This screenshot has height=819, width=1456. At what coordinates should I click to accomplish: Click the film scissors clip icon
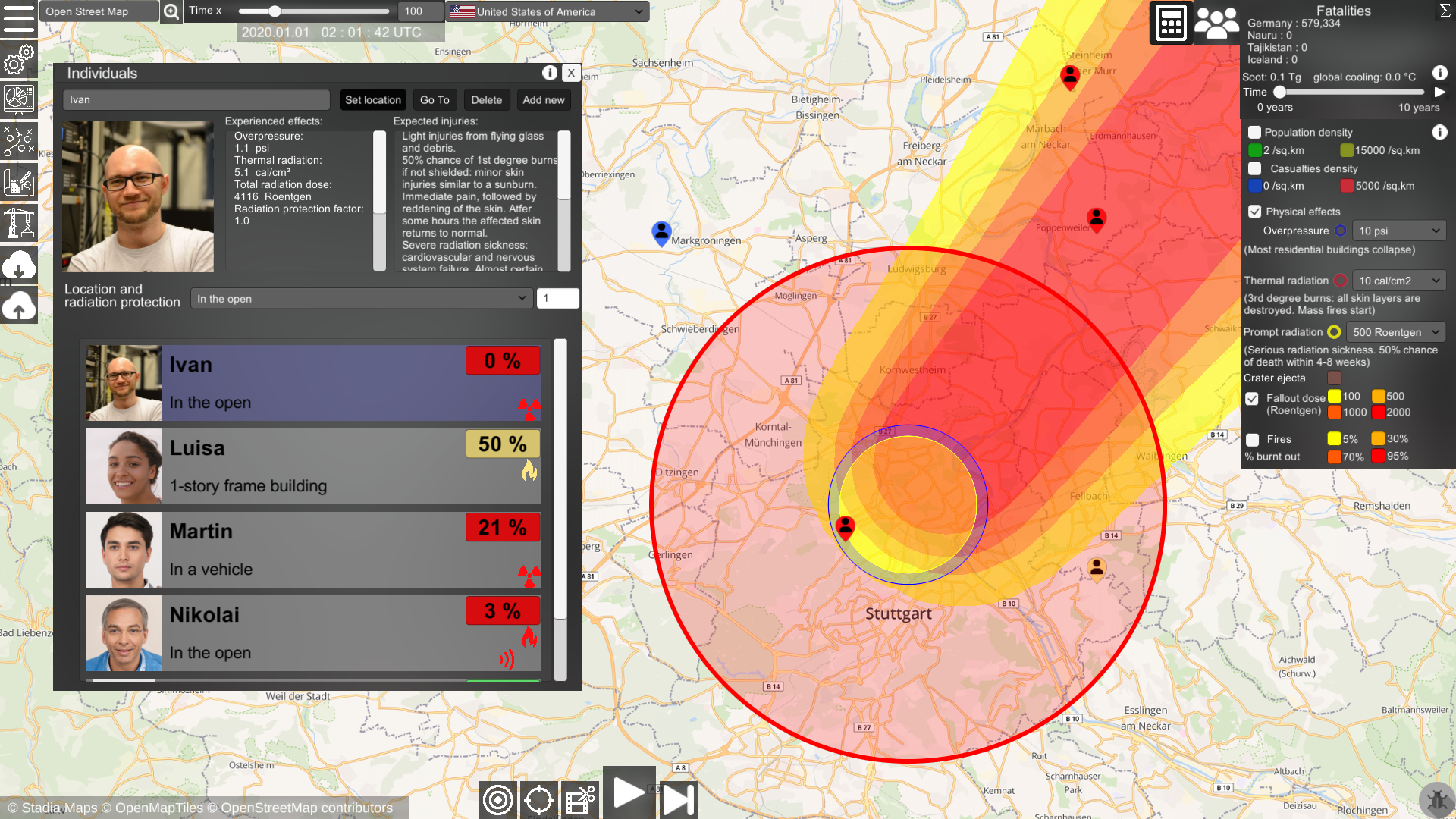click(580, 799)
